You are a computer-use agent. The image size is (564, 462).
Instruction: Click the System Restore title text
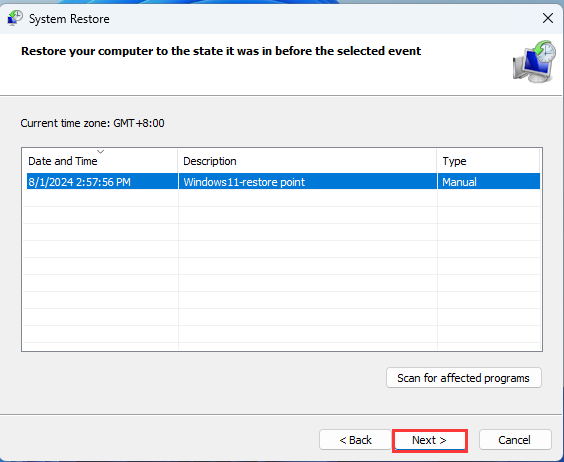point(69,19)
